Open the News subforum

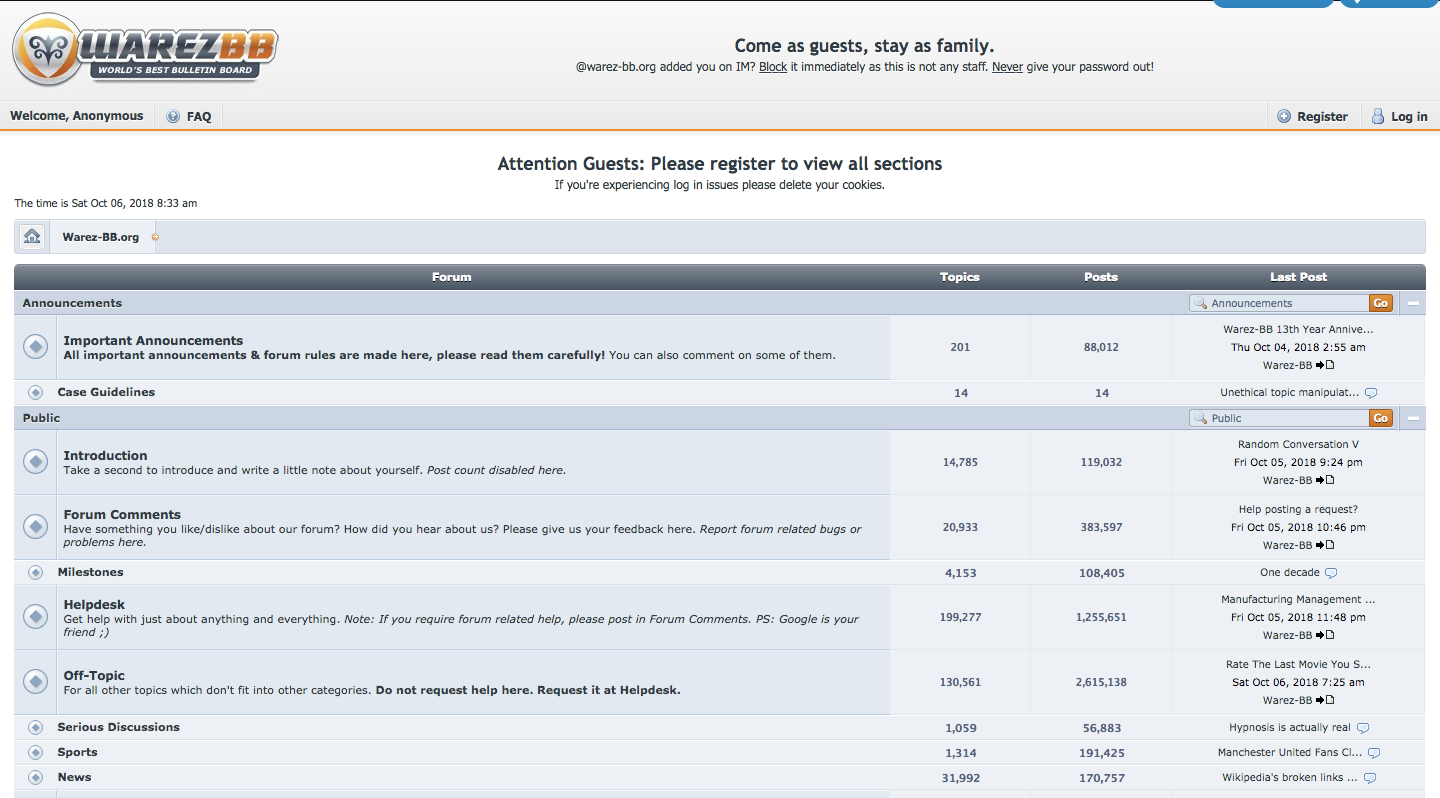[x=74, y=777]
